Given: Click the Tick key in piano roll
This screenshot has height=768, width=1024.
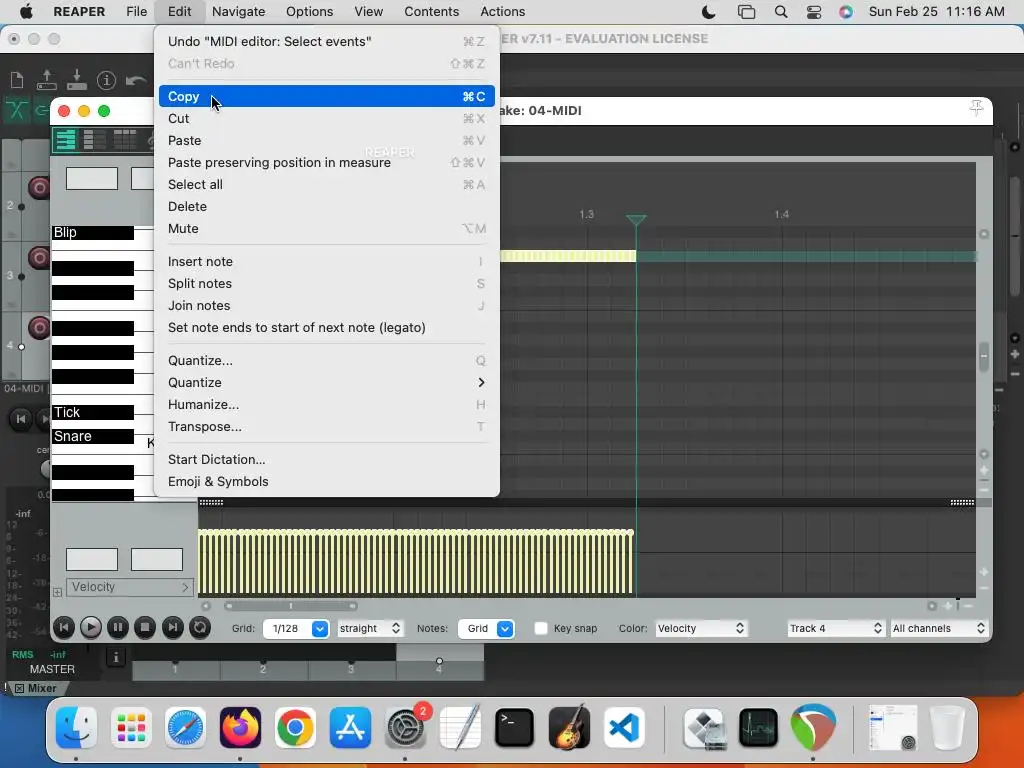Looking at the screenshot, I should point(93,412).
